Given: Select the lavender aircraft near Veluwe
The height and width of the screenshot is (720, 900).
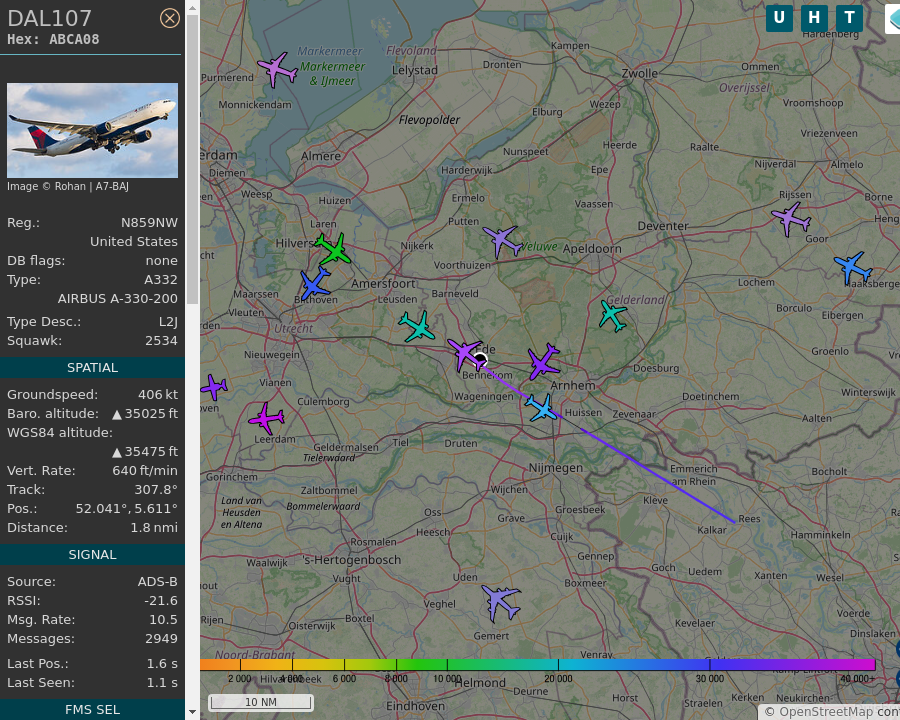Looking at the screenshot, I should [502, 241].
